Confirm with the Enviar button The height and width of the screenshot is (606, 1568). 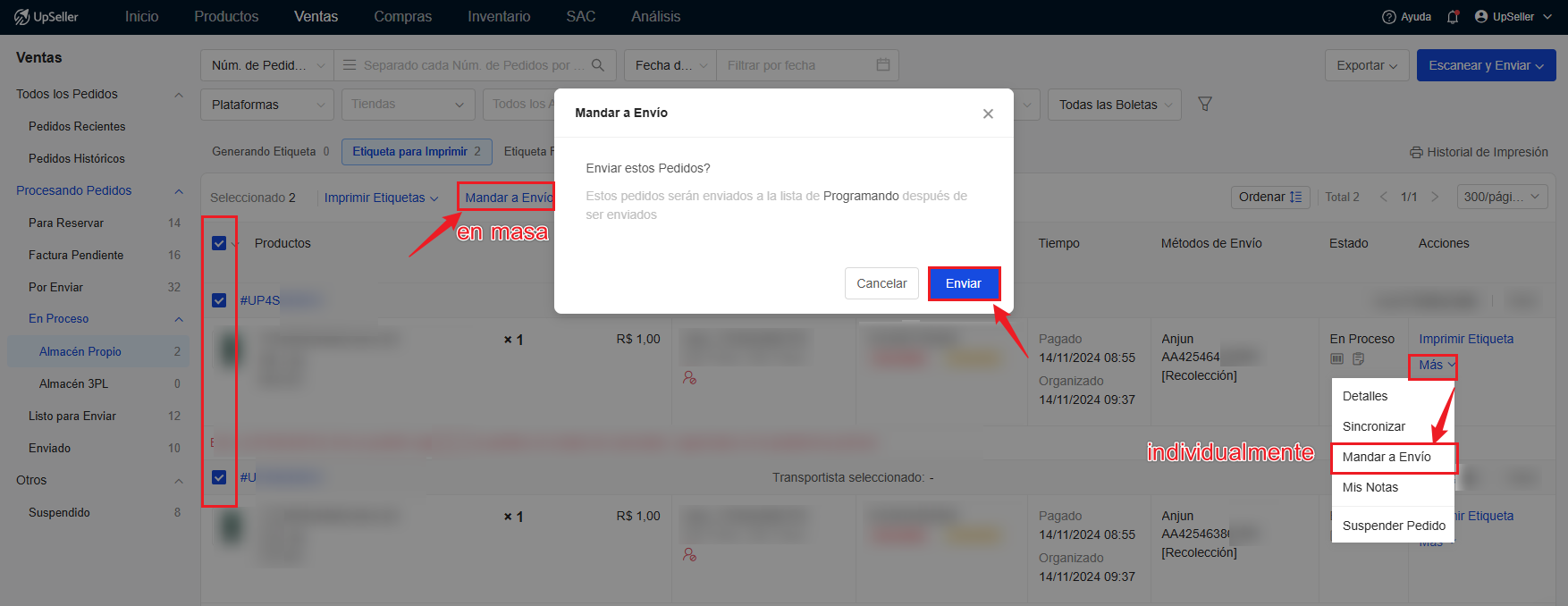point(964,283)
